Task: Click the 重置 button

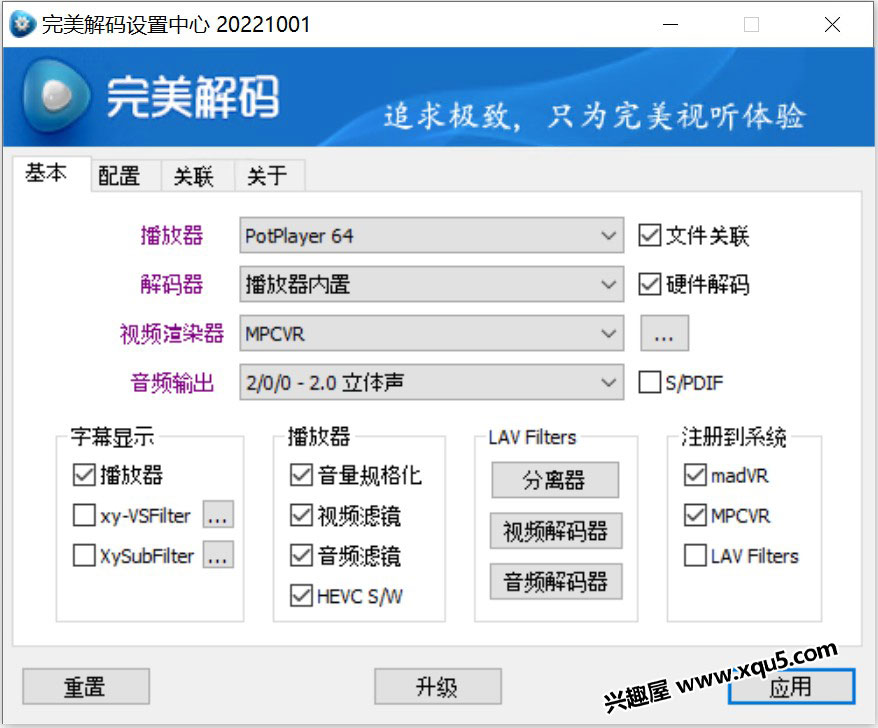Action: [86, 687]
